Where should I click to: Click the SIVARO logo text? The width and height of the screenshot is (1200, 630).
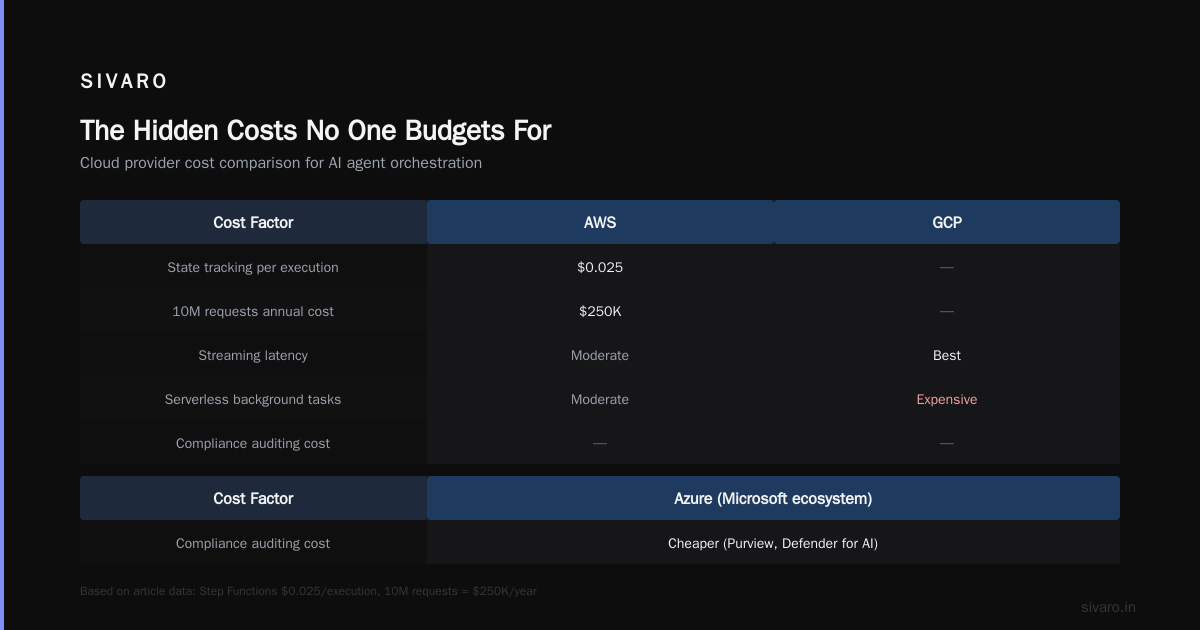pos(124,82)
